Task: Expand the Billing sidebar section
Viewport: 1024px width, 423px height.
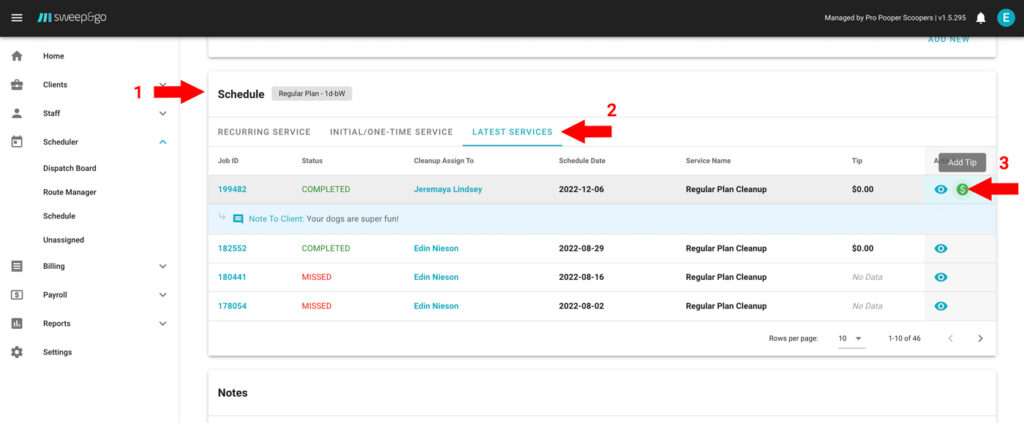Action: pyautogui.click(x=163, y=266)
